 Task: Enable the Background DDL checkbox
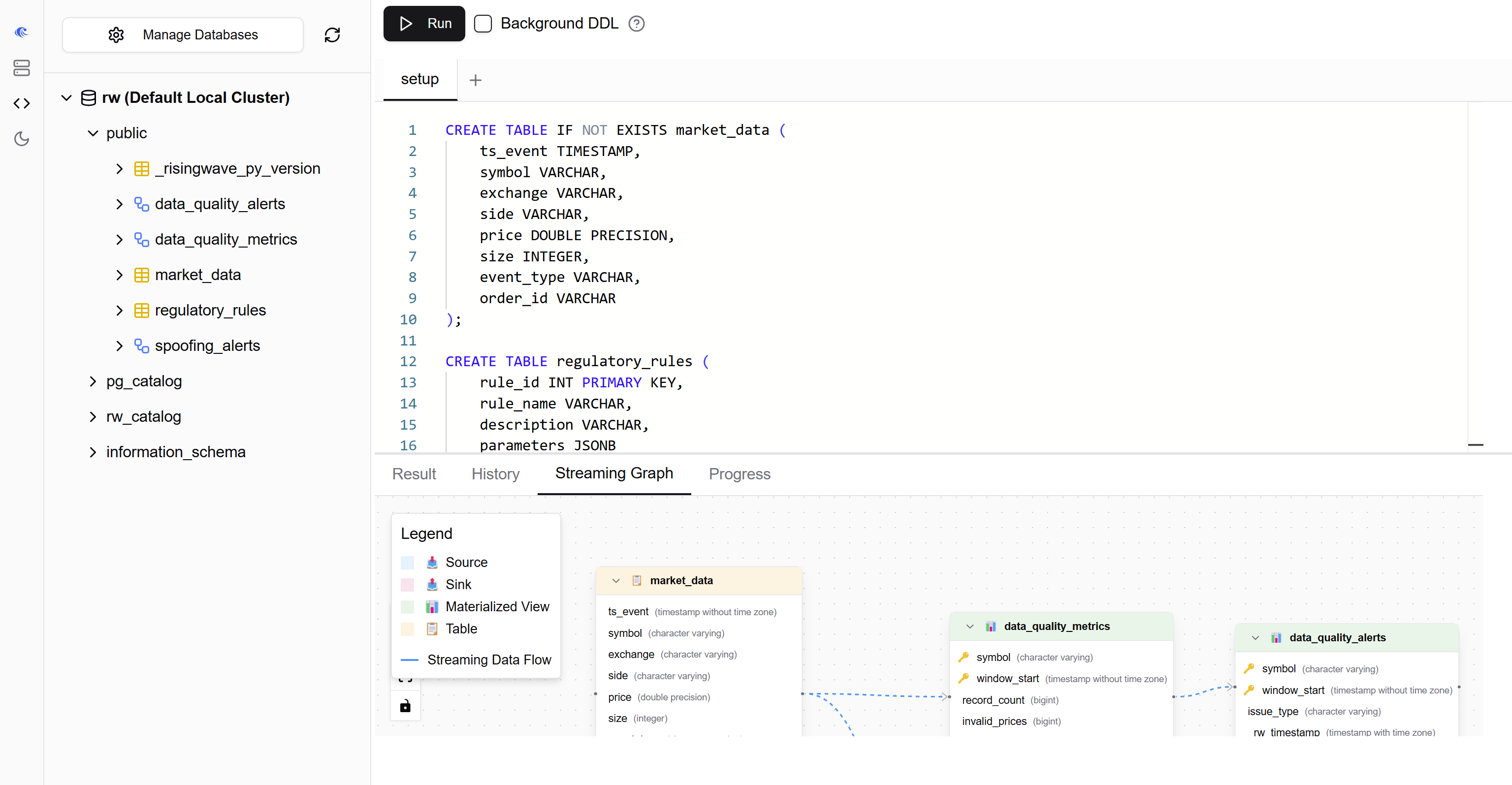tap(483, 24)
